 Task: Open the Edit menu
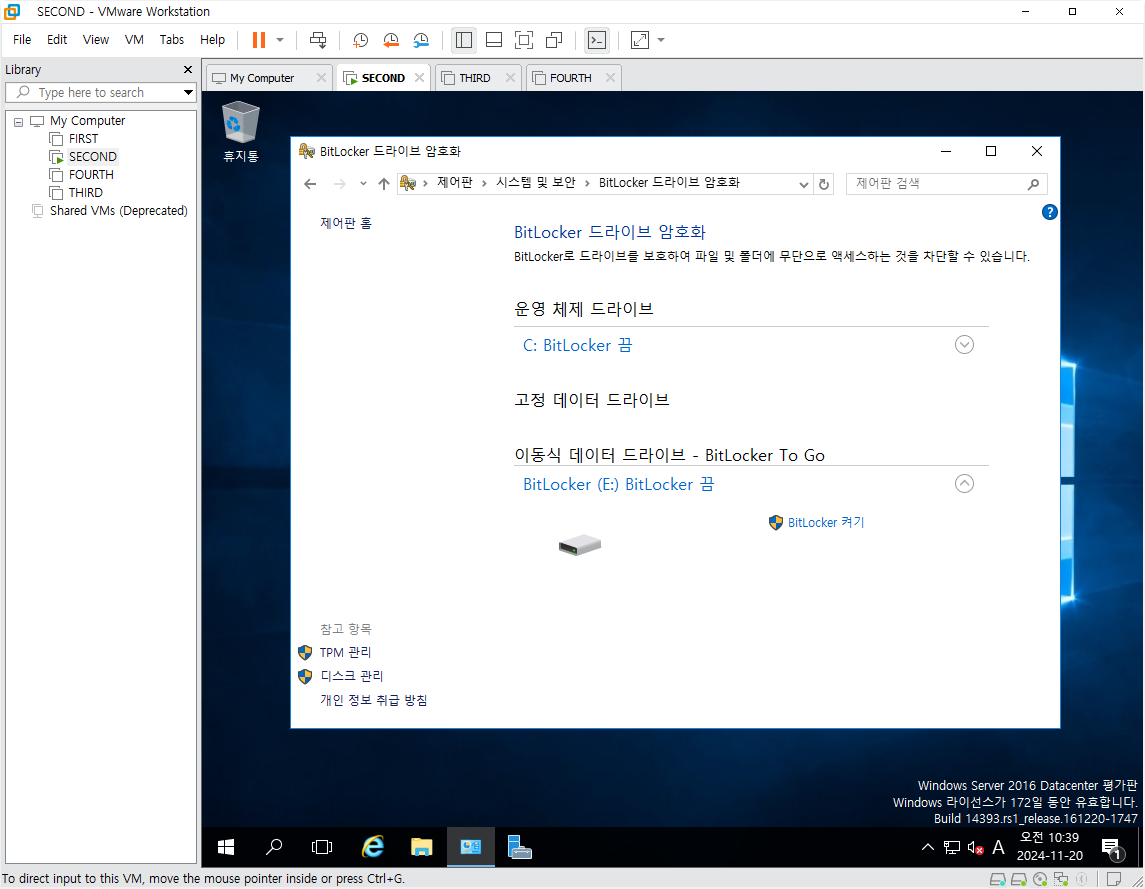pos(57,39)
